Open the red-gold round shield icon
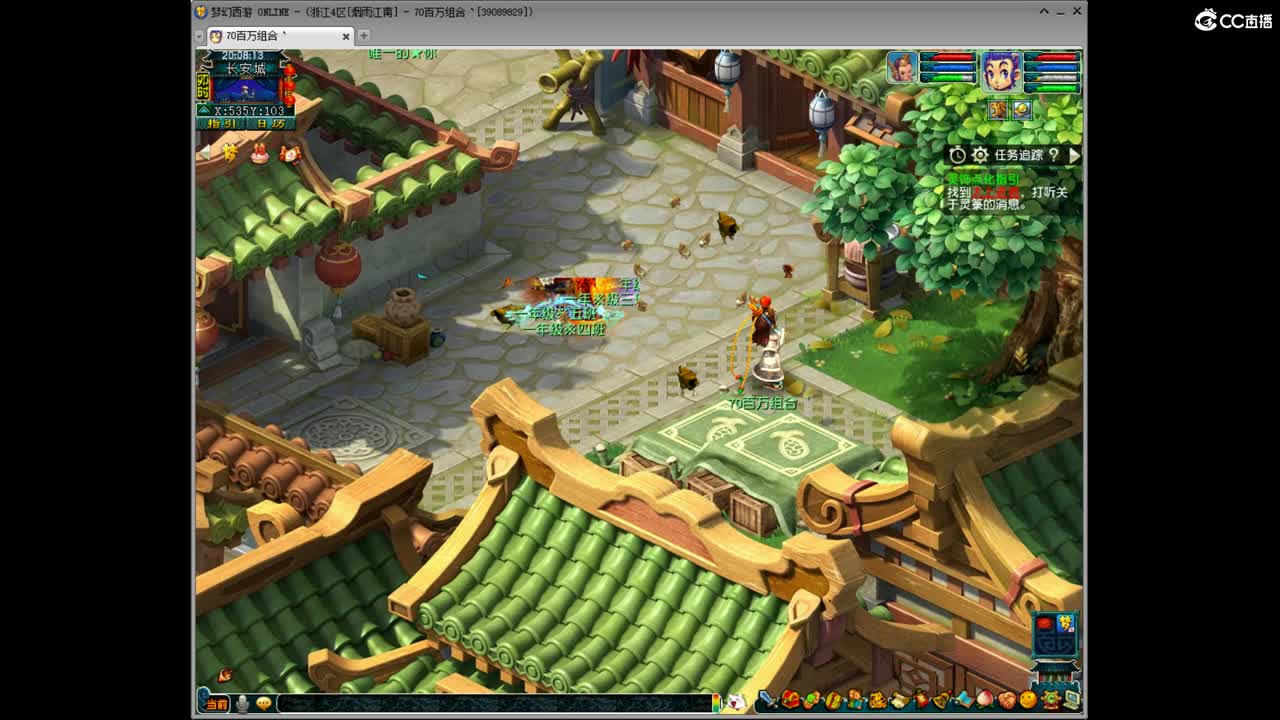 point(833,700)
